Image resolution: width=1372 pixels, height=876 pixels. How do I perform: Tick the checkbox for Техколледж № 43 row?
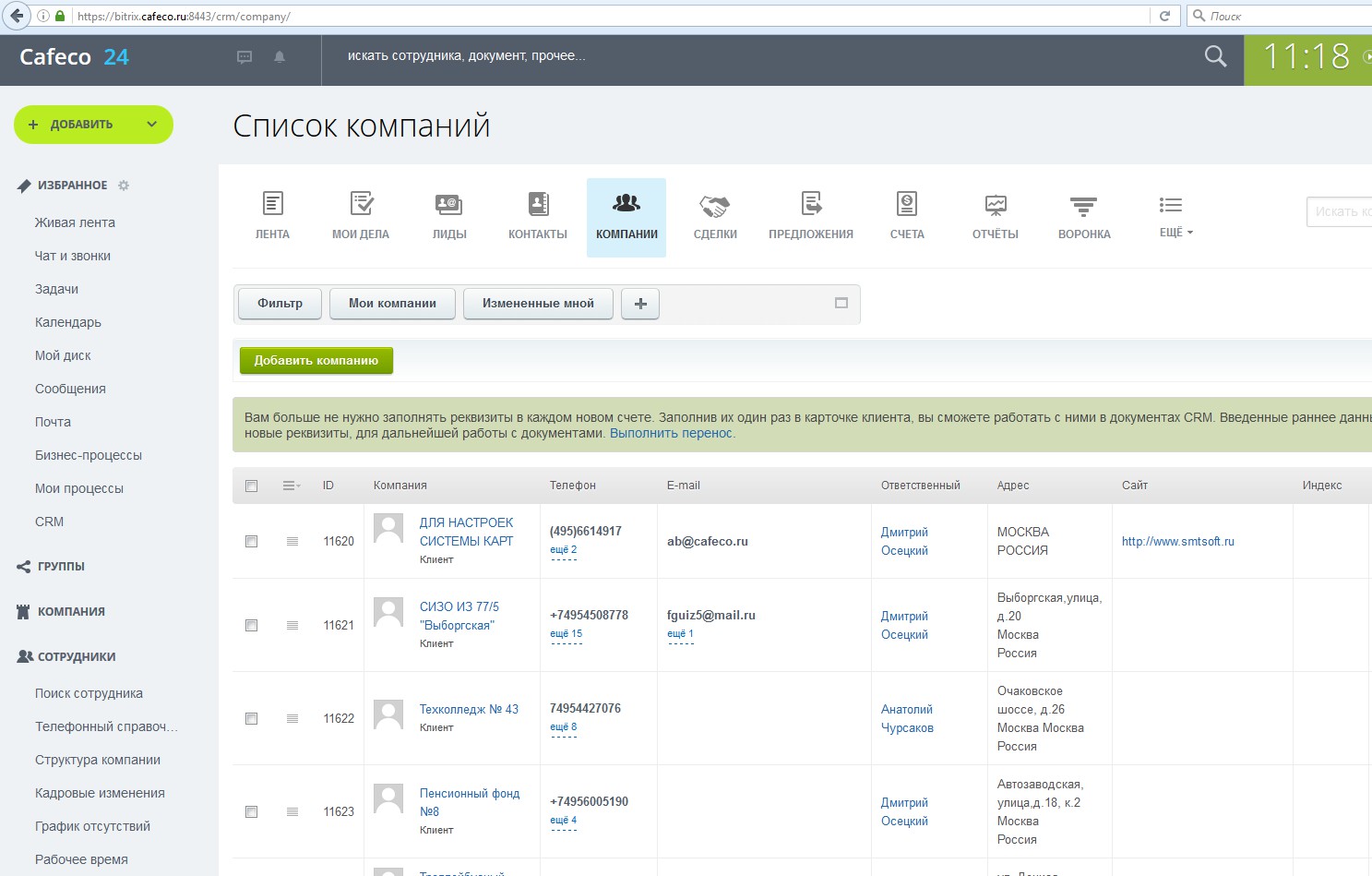pos(251,719)
